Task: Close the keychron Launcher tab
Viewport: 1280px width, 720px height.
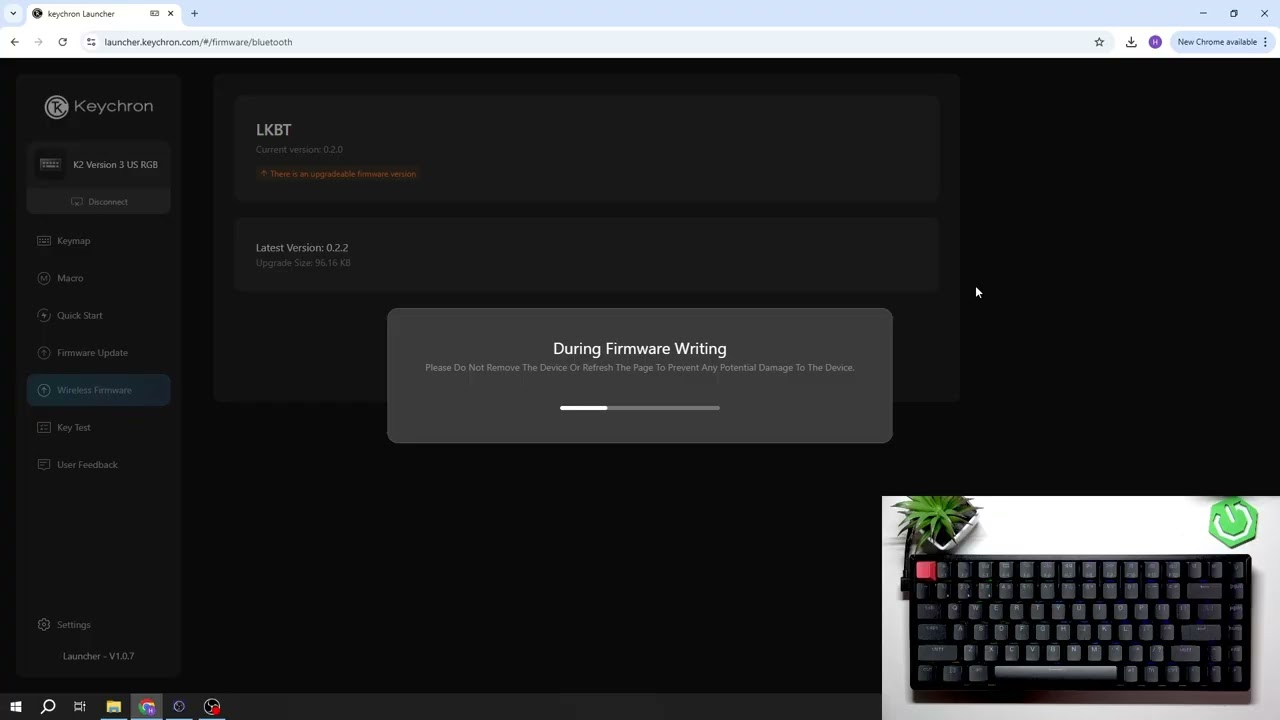Action: 170,14
